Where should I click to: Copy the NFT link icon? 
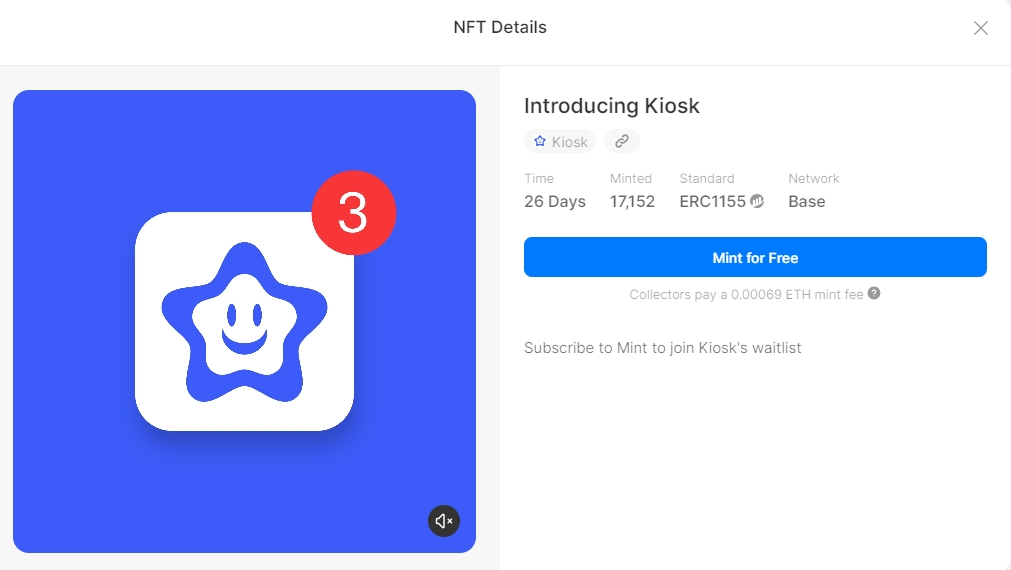[x=622, y=141]
